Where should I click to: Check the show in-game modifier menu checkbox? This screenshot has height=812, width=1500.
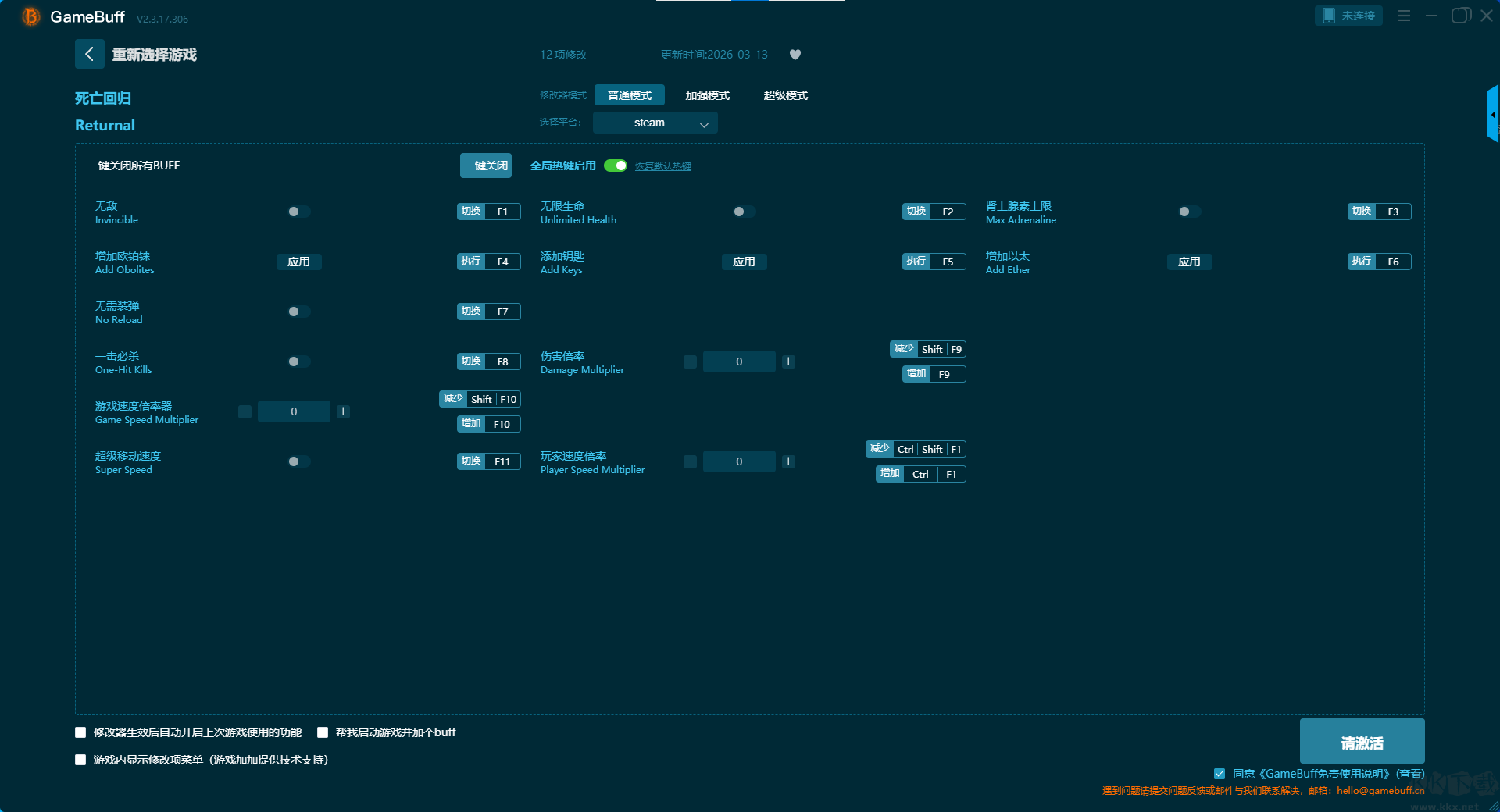coord(80,760)
